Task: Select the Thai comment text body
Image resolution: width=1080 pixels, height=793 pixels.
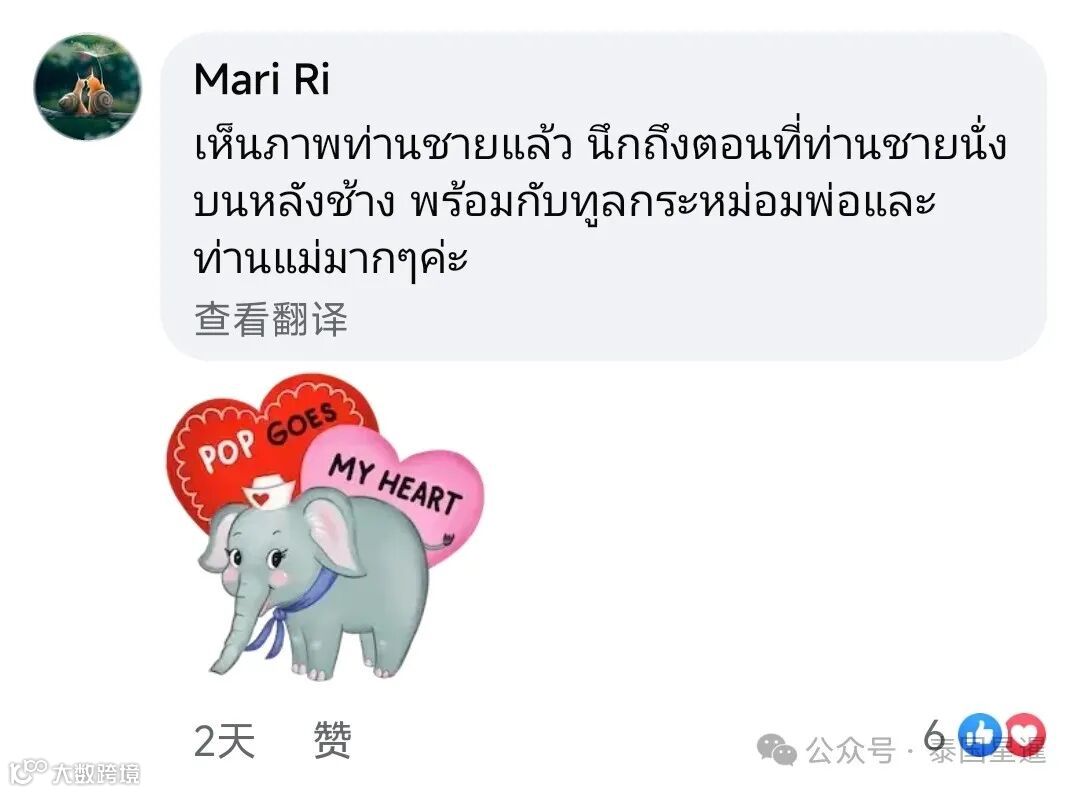Action: coord(599,203)
